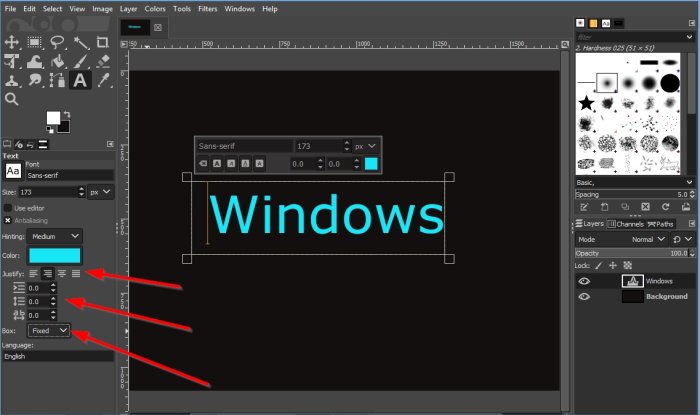Click the Language English field

(58, 356)
